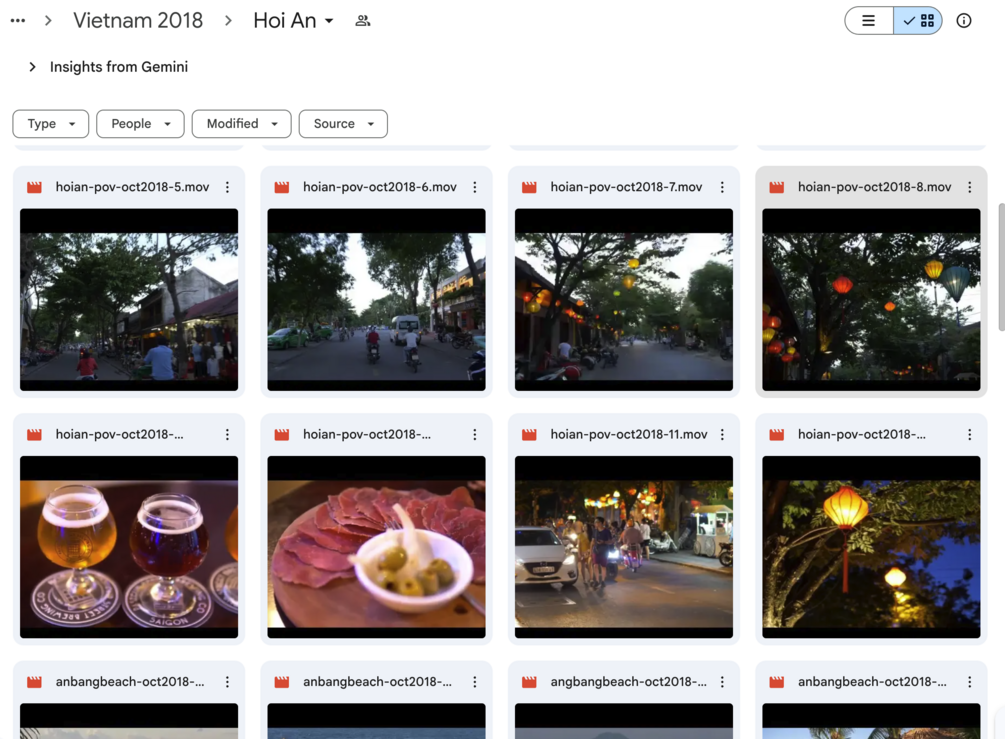Click file name hoian-pov-oct2018-5.mov
Viewport: 1005px width, 739px height.
coord(133,187)
